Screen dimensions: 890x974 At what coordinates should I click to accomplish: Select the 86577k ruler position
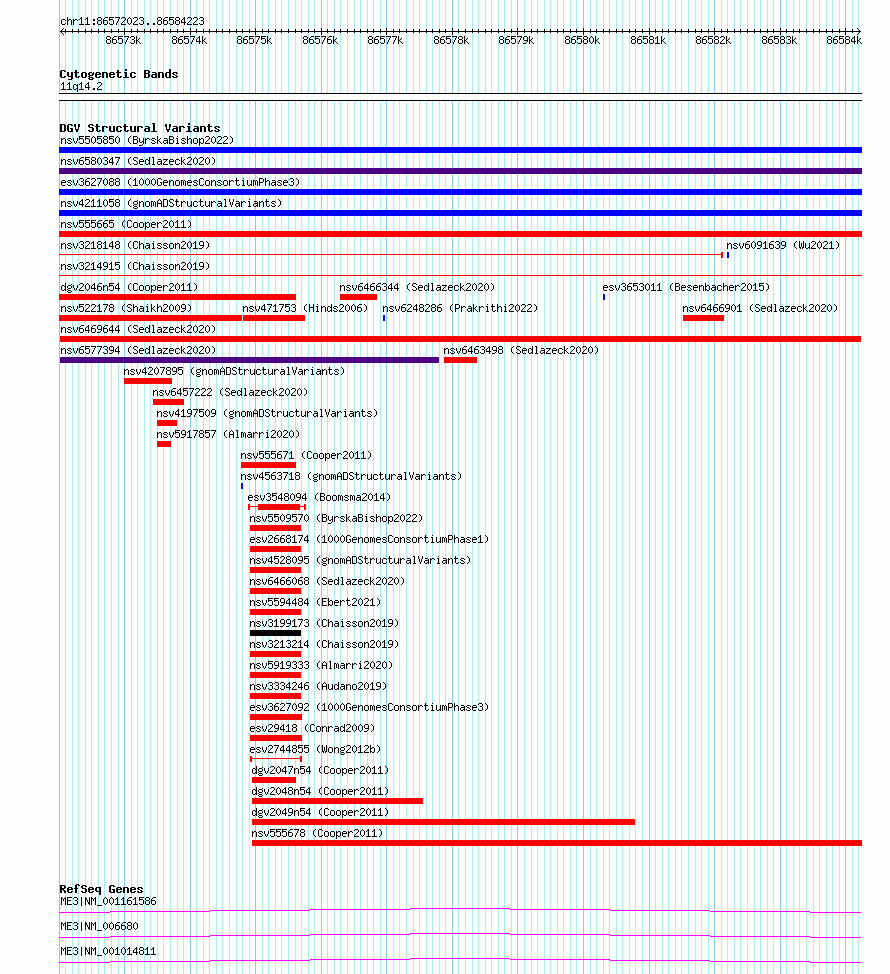pyautogui.click(x=385, y=40)
